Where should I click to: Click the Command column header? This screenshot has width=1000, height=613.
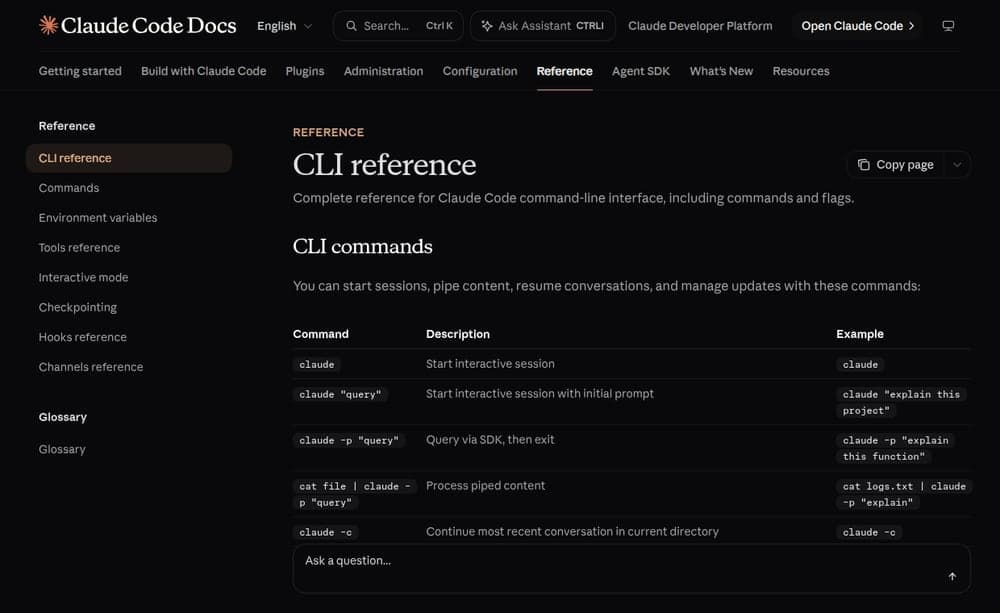pyautogui.click(x=321, y=334)
